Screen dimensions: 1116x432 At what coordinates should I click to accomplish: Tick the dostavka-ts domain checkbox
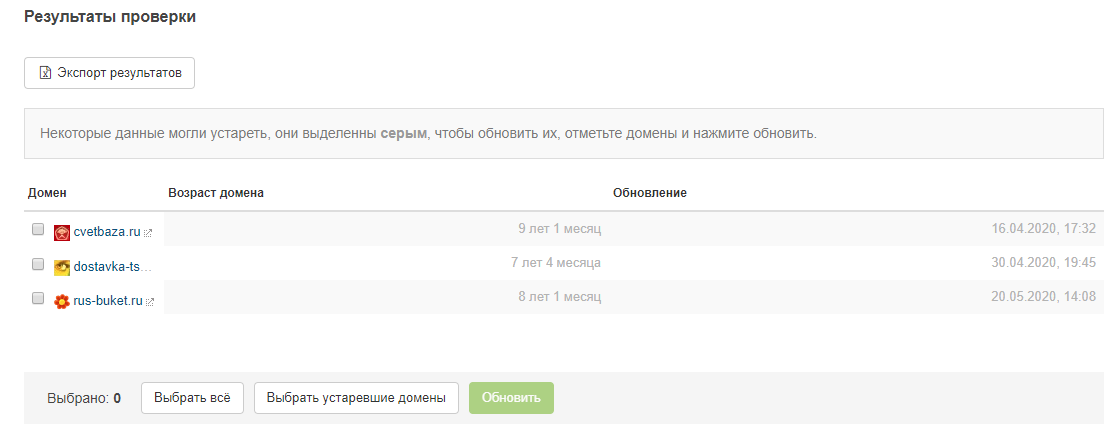point(38,265)
